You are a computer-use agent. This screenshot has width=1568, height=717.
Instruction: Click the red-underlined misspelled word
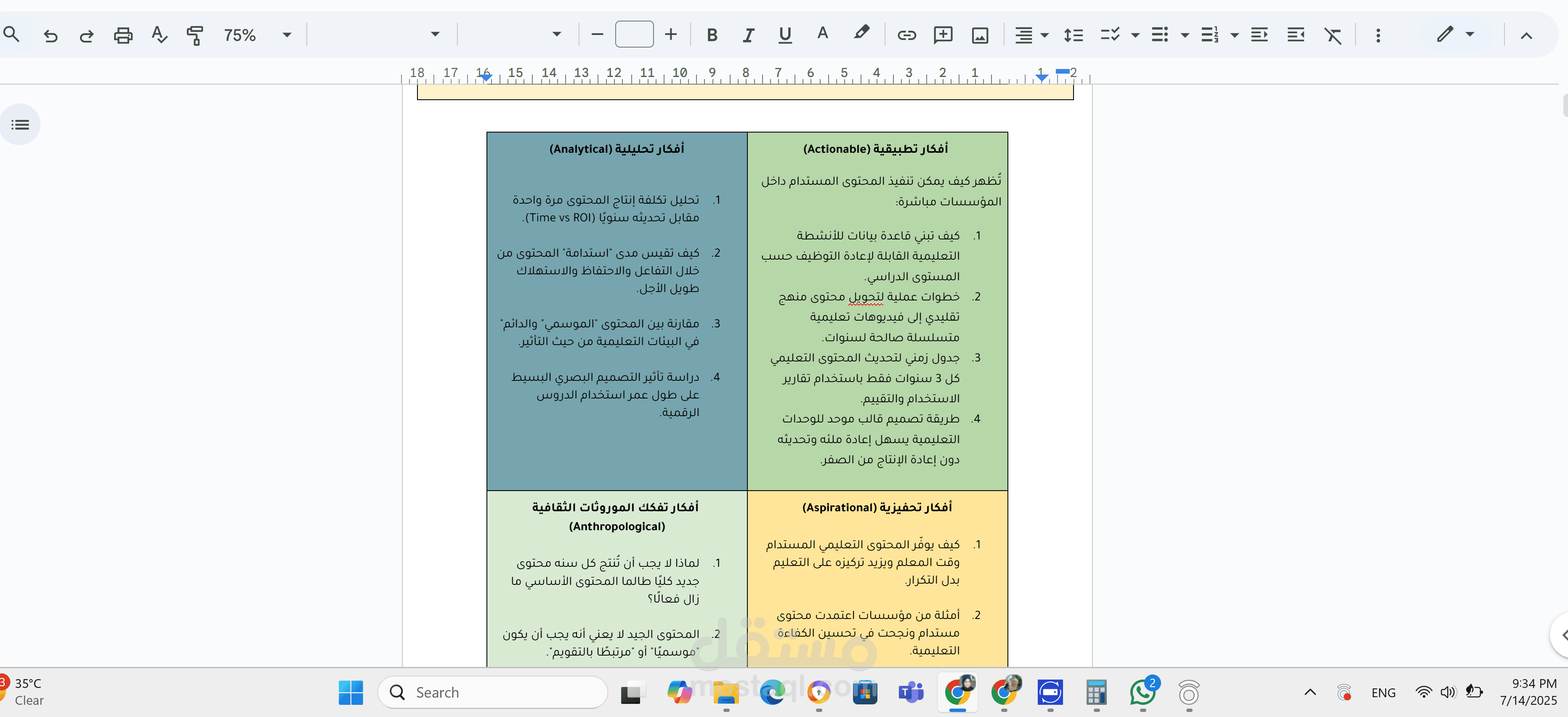click(866, 297)
